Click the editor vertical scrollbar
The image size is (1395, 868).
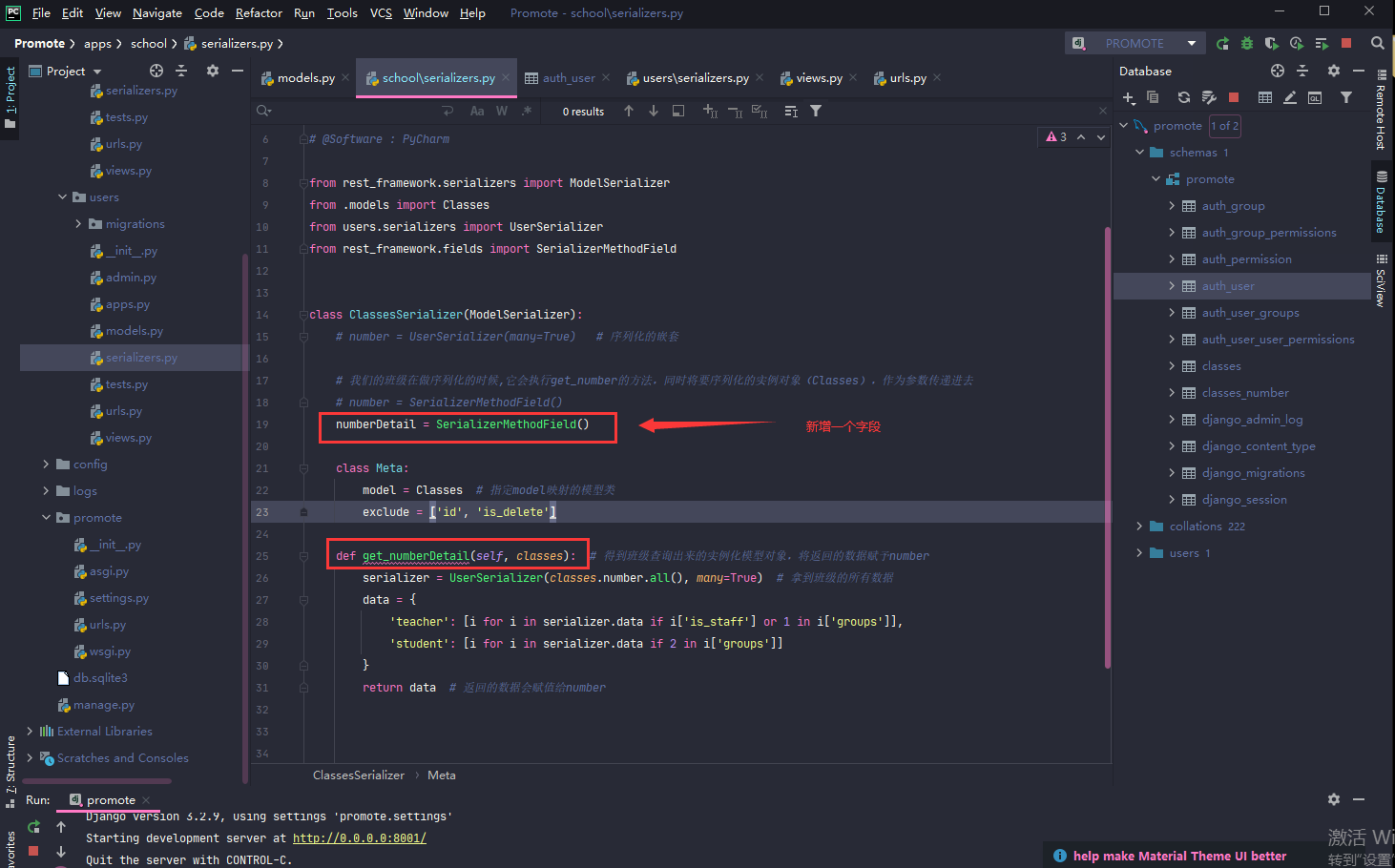click(1107, 446)
